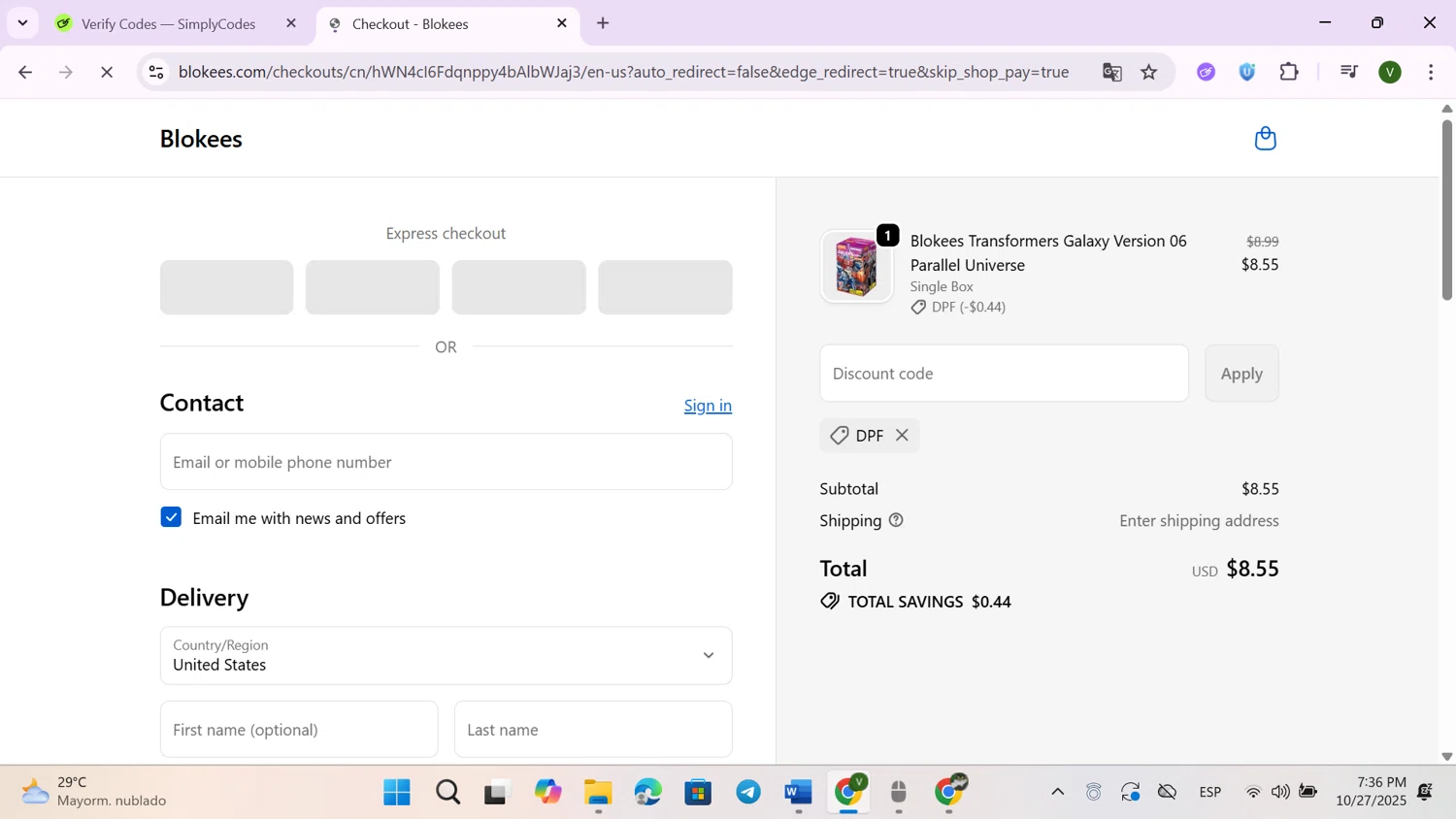Click the Apply discount button
The image size is (1456, 819).
[x=1241, y=374]
